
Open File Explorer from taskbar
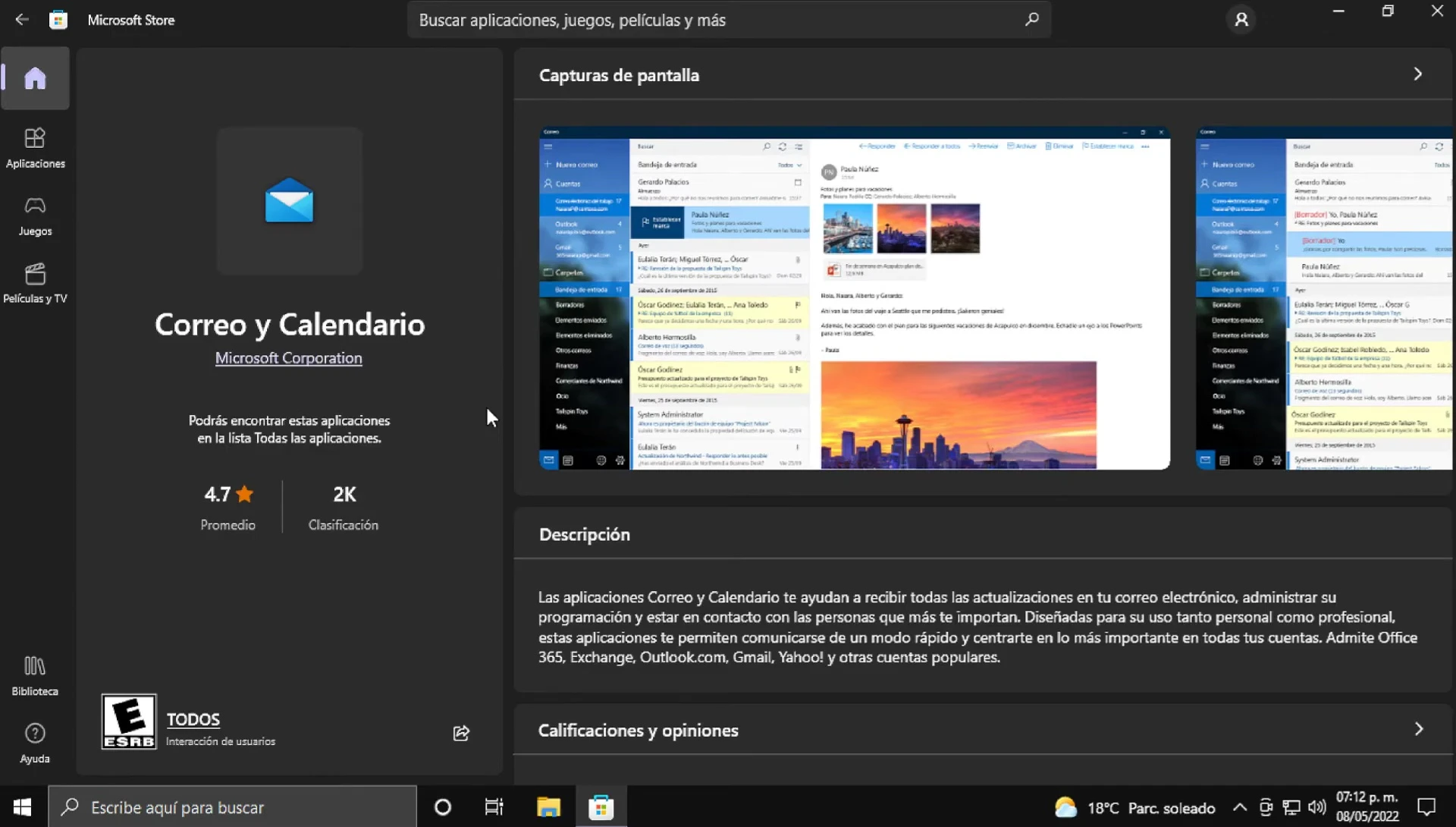[548, 807]
